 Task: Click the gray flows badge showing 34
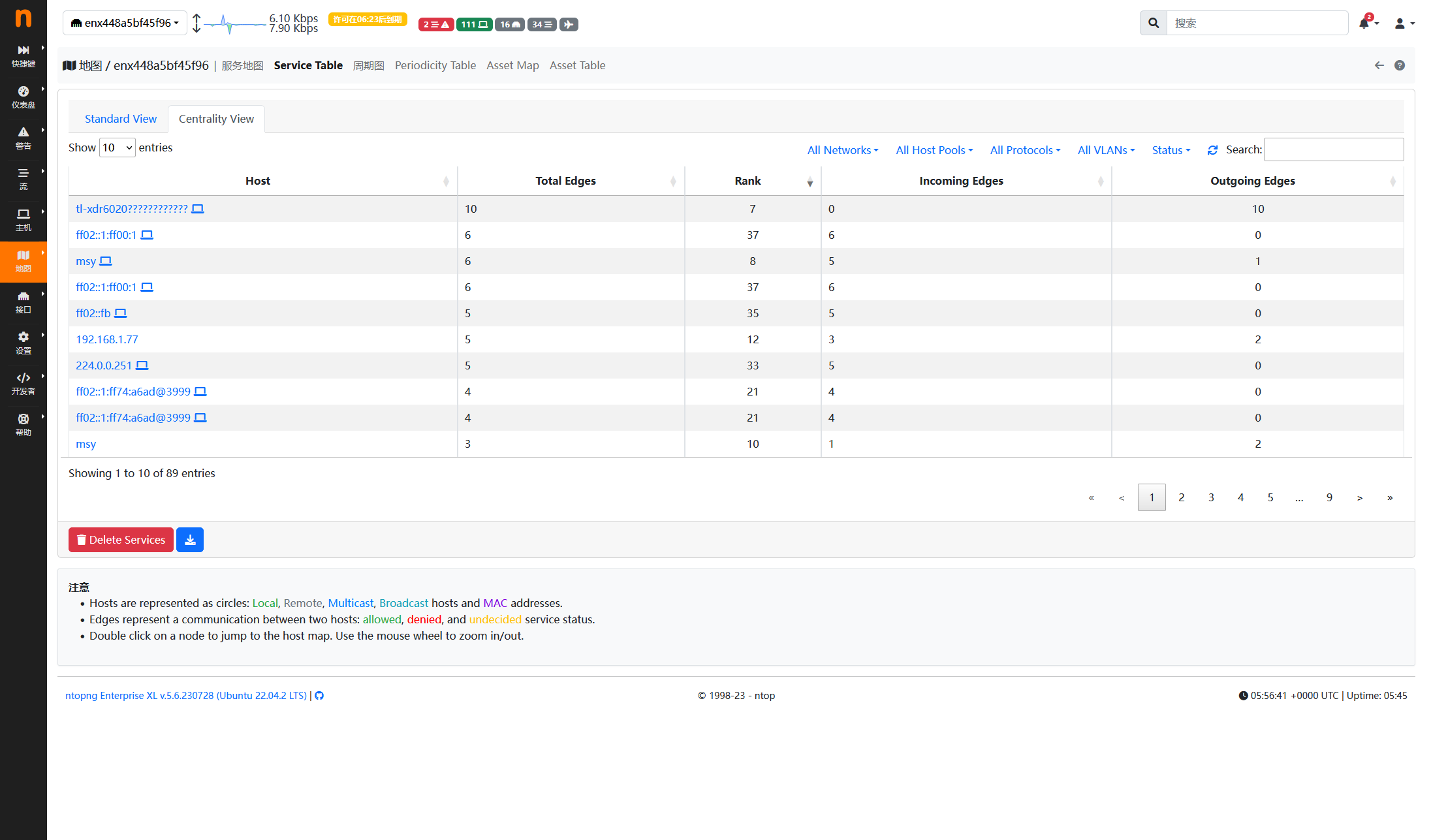tap(542, 24)
